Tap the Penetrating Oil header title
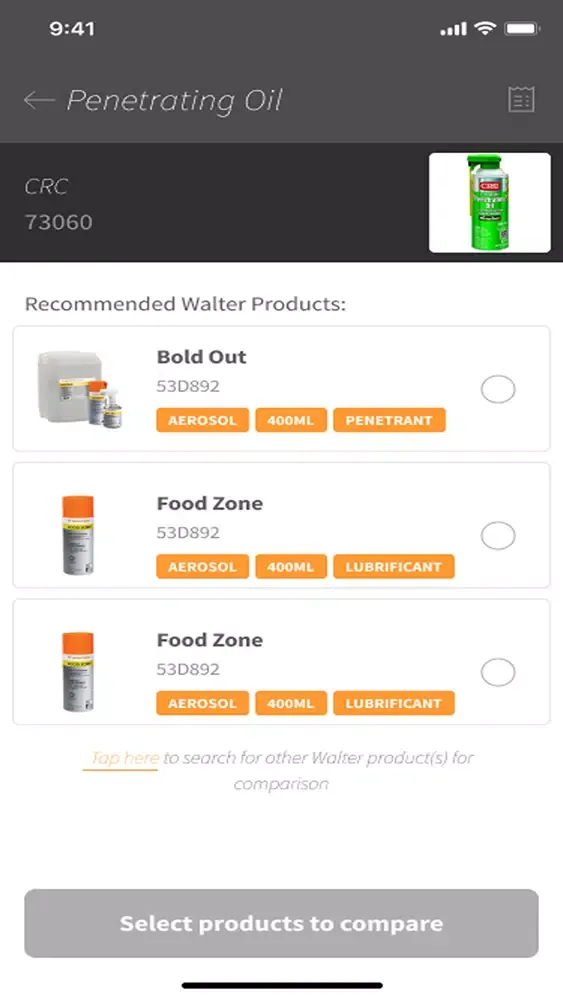Image resolution: width=563 pixels, height=1000 pixels. [x=175, y=101]
